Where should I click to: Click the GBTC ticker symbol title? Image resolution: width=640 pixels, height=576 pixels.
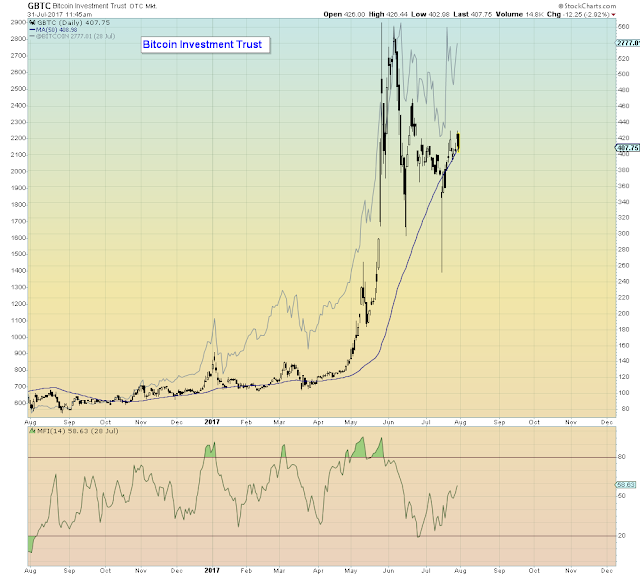[39, 6]
